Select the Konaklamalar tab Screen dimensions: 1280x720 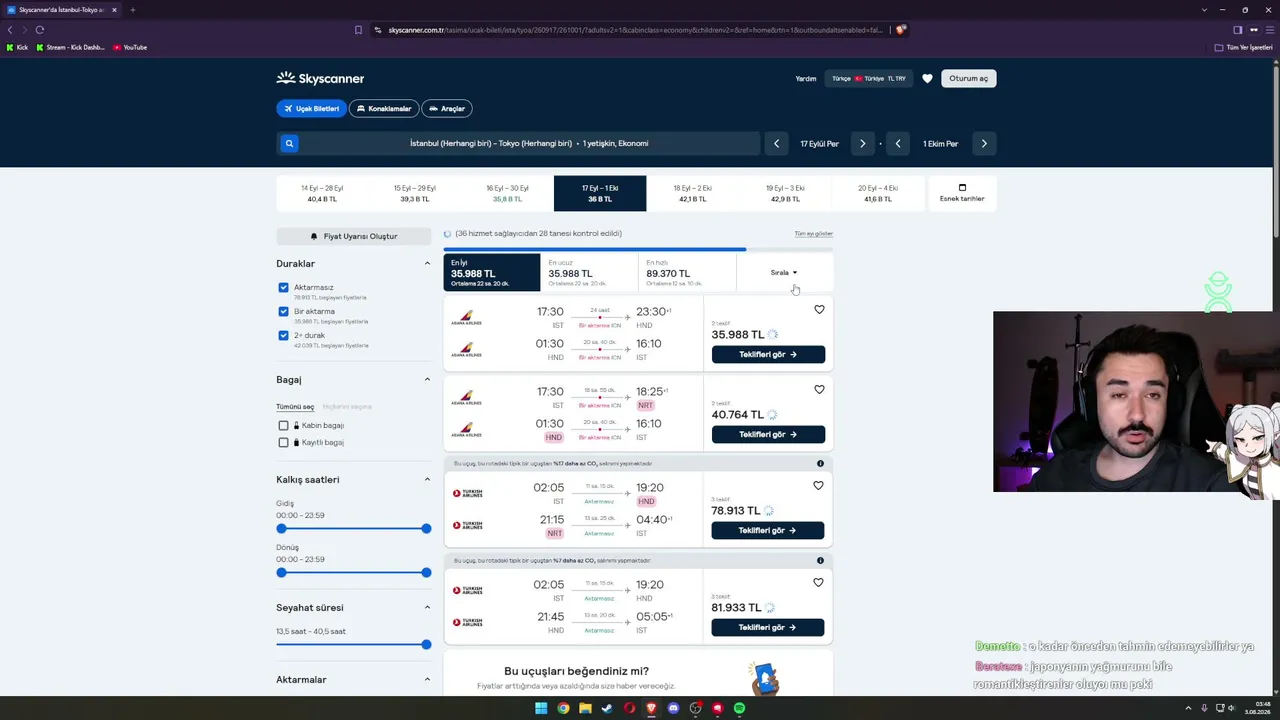click(x=384, y=108)
